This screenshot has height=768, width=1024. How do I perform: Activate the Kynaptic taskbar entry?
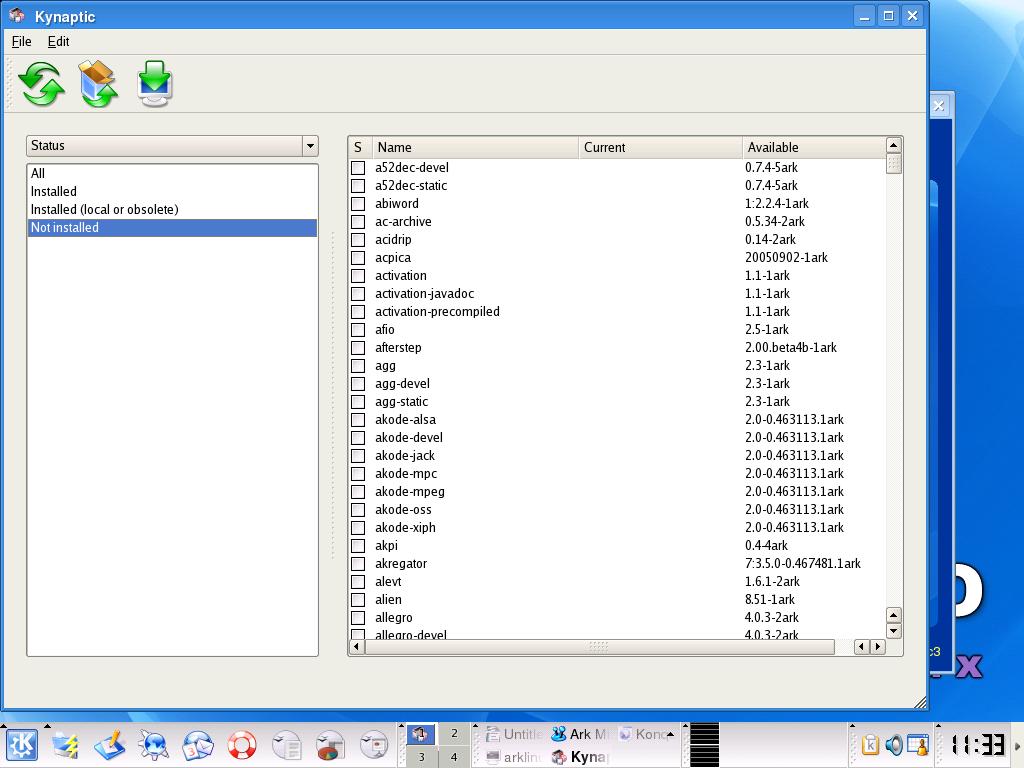(x=581, y=757)
